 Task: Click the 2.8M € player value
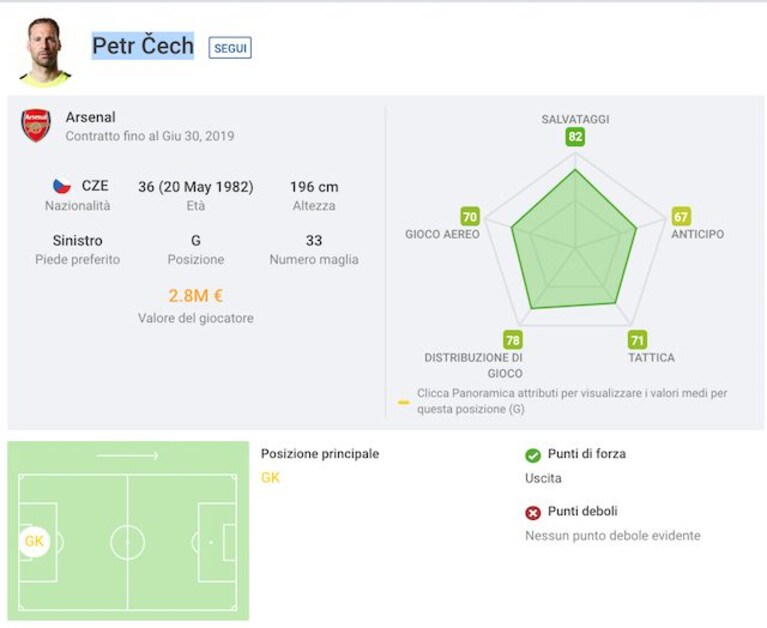pyautogui.click(x=196, y=296)
